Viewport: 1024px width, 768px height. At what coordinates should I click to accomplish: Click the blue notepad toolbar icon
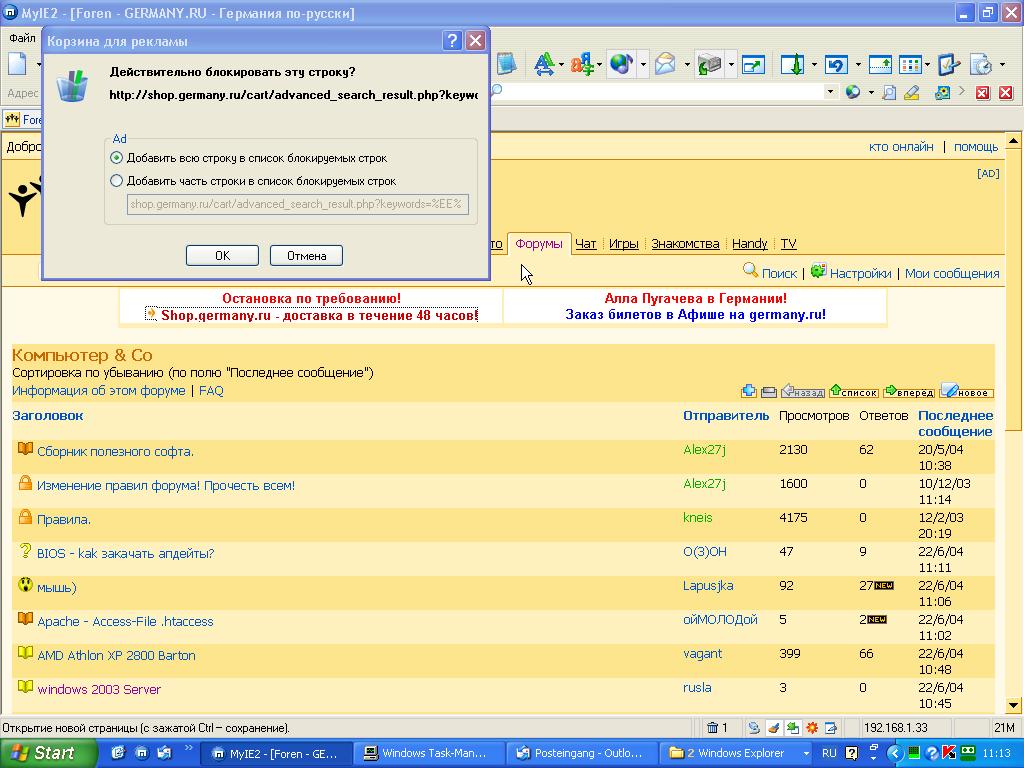[507, 64]
